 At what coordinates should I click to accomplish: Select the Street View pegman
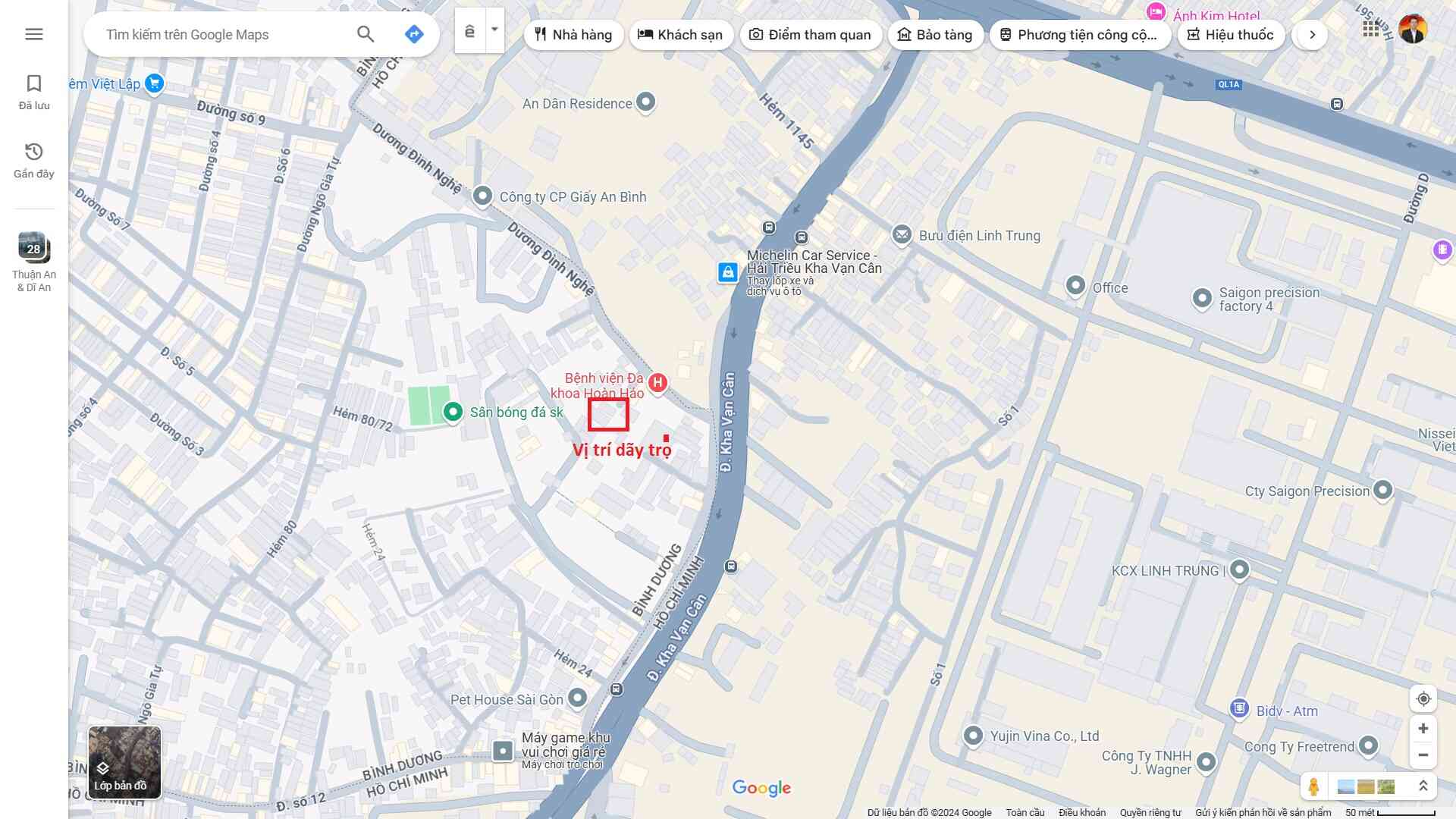(x=1314, y=786)
